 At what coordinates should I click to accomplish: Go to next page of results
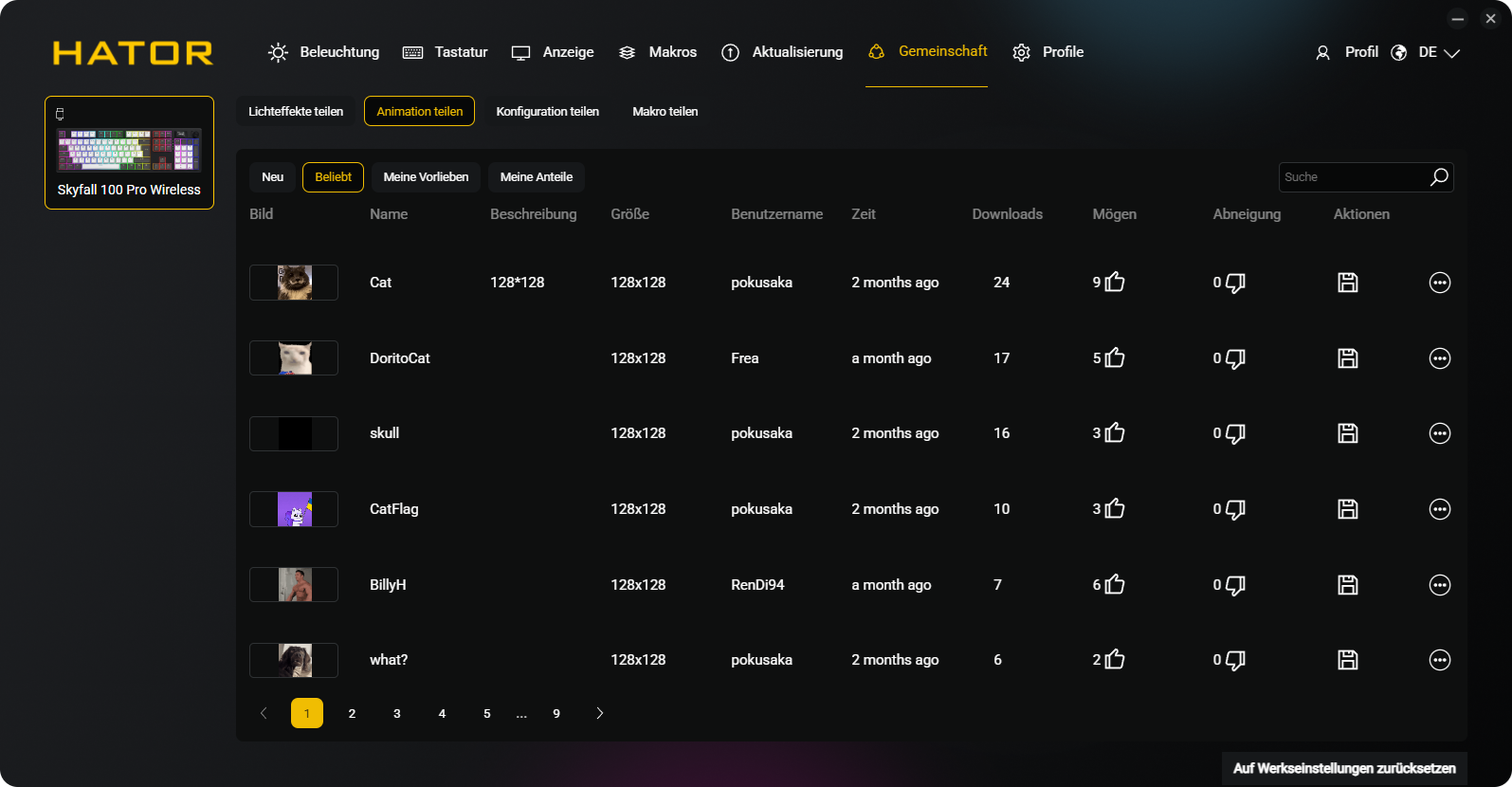pyautogui.click(x=599, y=713)
